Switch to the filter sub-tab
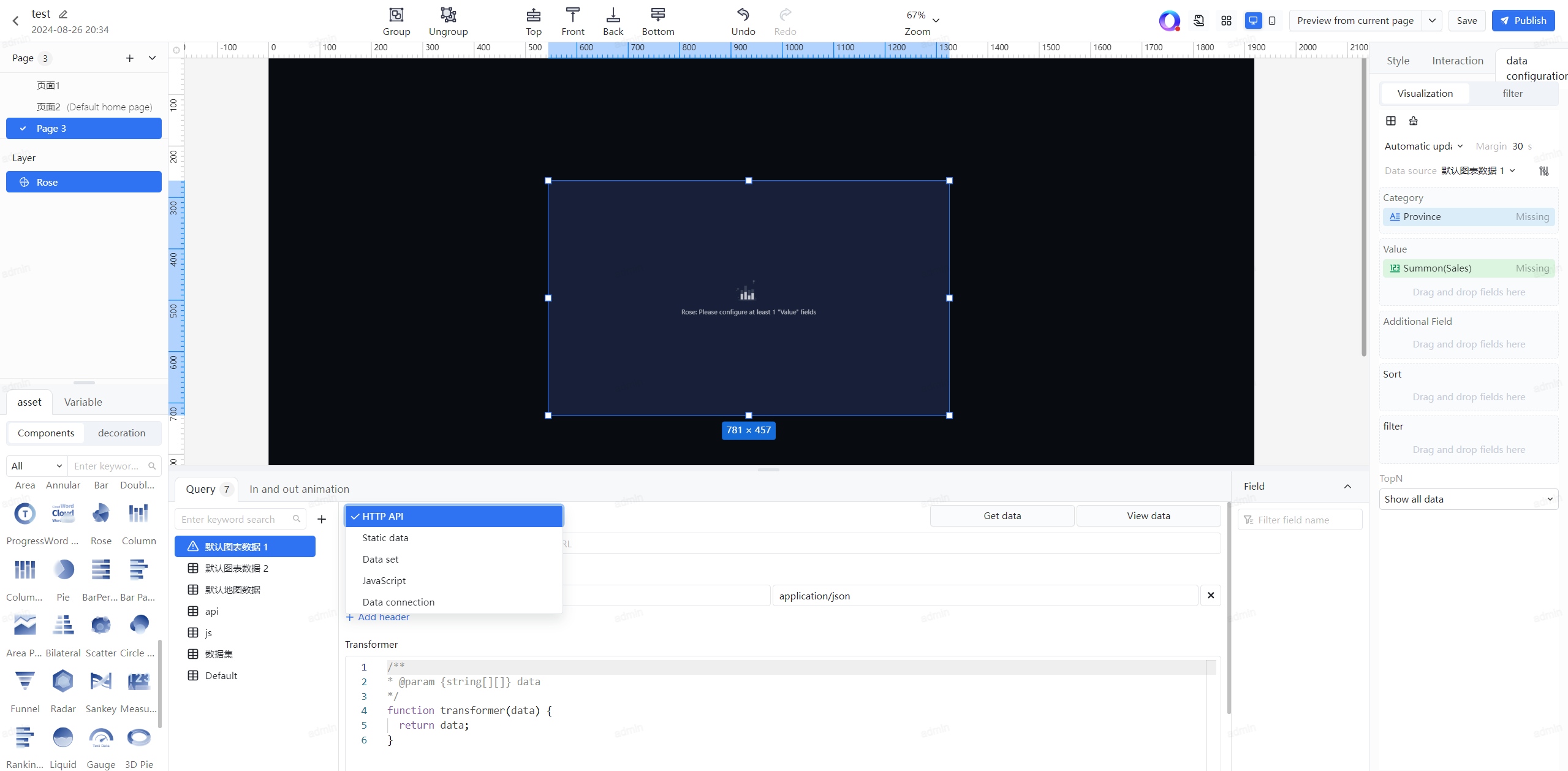The height and width of the screenshot is (771, 1568). pyautogui.click(x=1512, y=93)
